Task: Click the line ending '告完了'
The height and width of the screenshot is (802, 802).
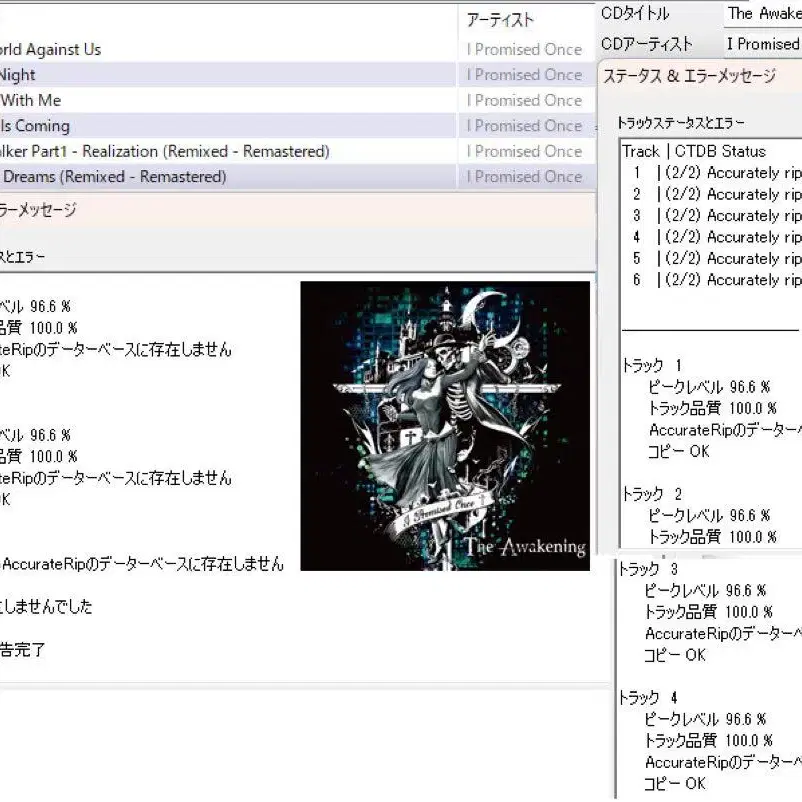Action: point(23,650)
